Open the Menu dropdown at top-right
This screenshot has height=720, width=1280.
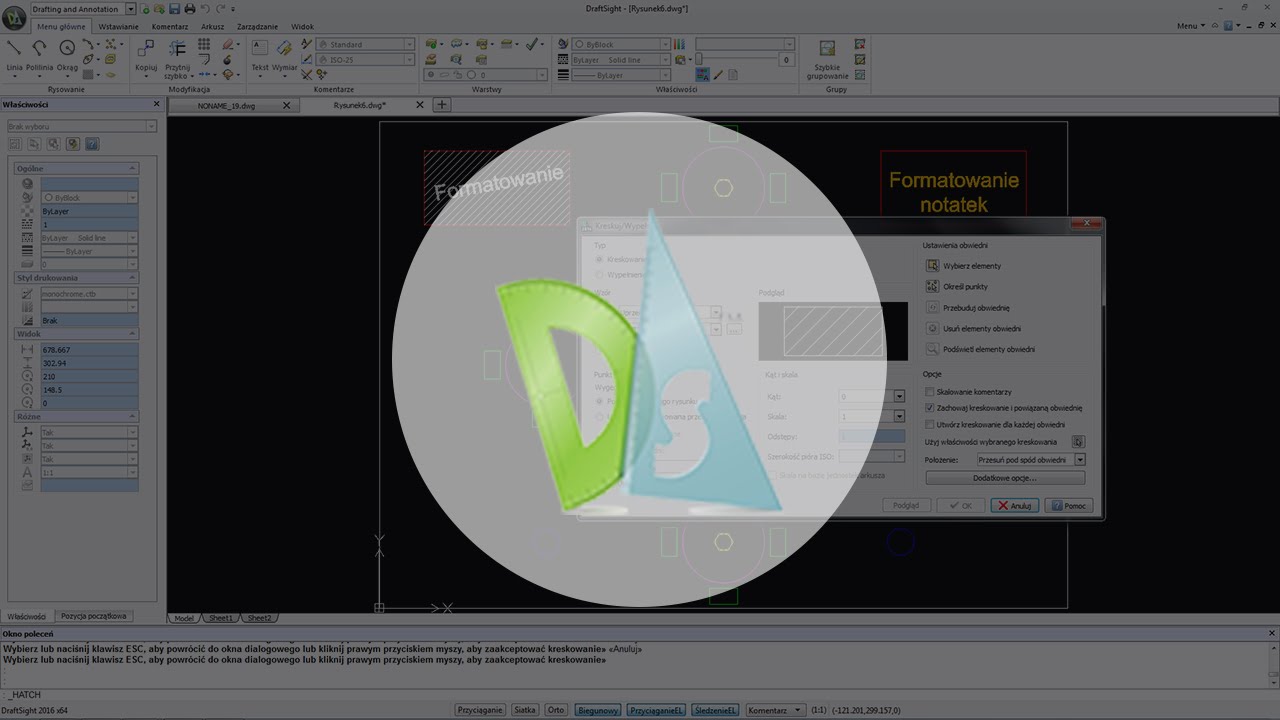1190,26
